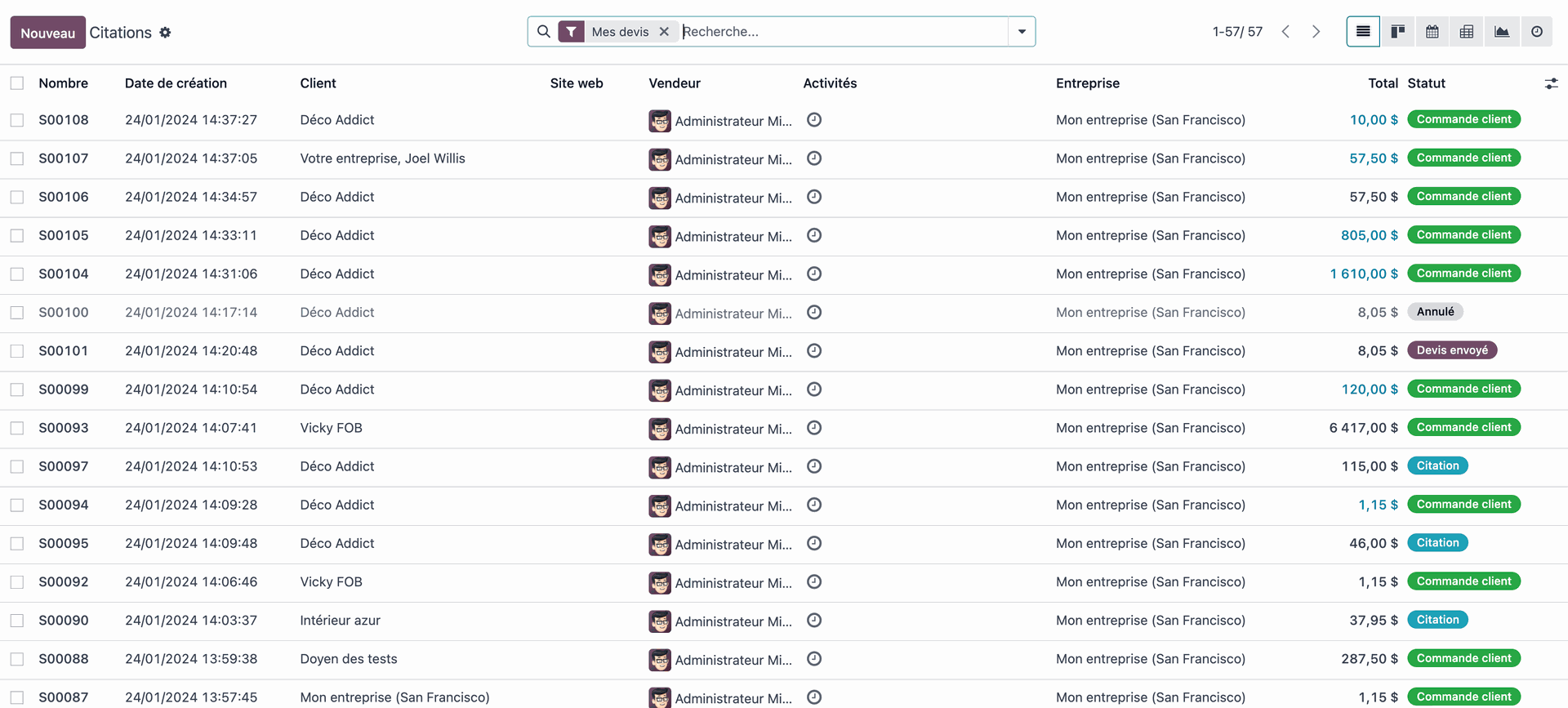Open the Citations settings gear
This screenshot has height=708, width=1568.
(165, 33)
